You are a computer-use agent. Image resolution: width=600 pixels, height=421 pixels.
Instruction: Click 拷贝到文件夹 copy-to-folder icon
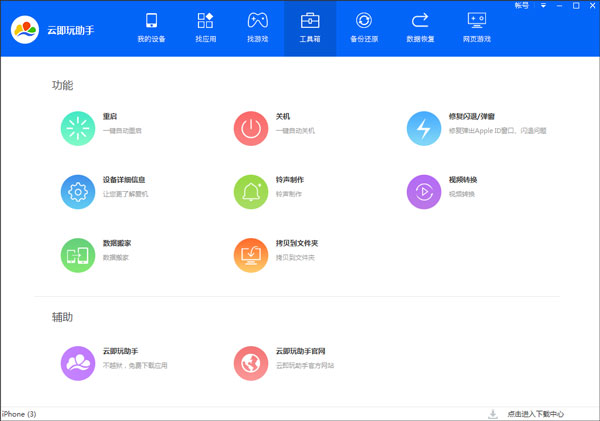[249, 255]
